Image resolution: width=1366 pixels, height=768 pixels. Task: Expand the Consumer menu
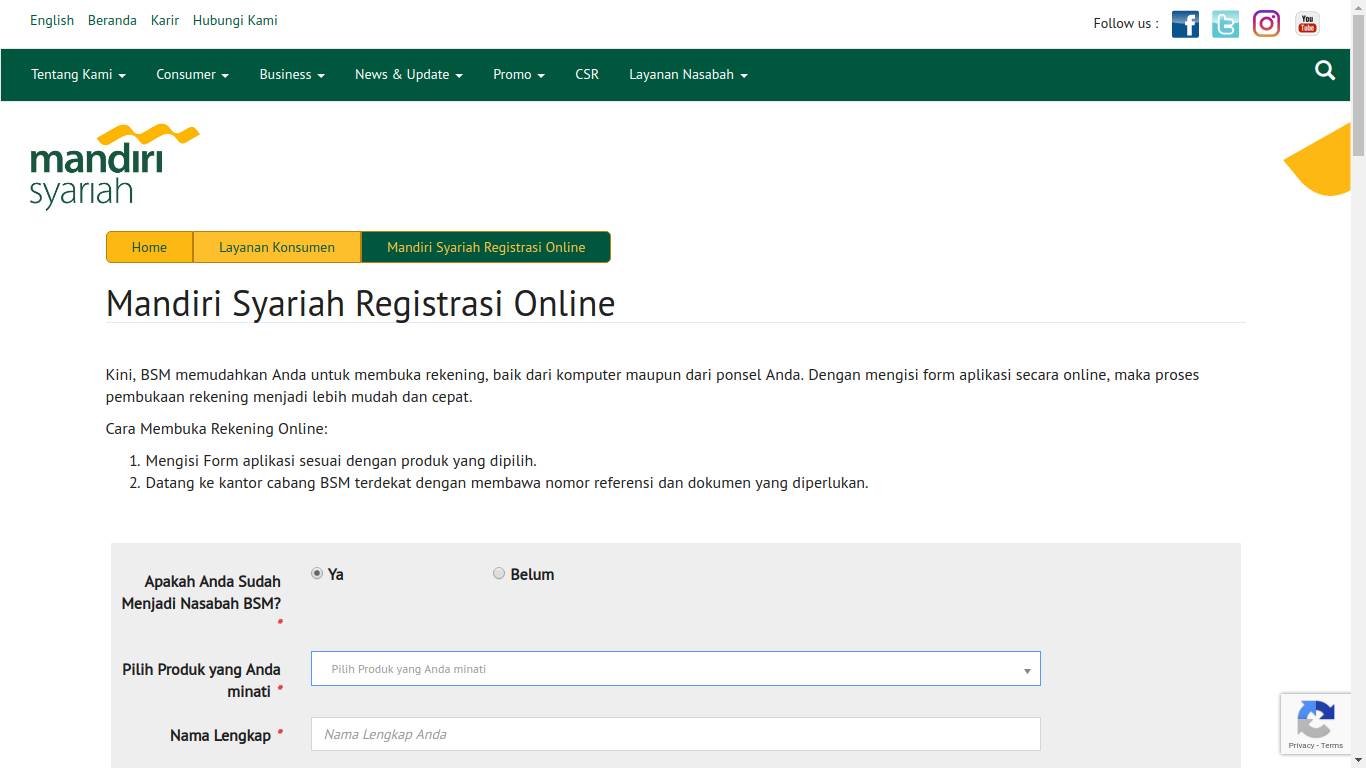(x=192, y=75)
